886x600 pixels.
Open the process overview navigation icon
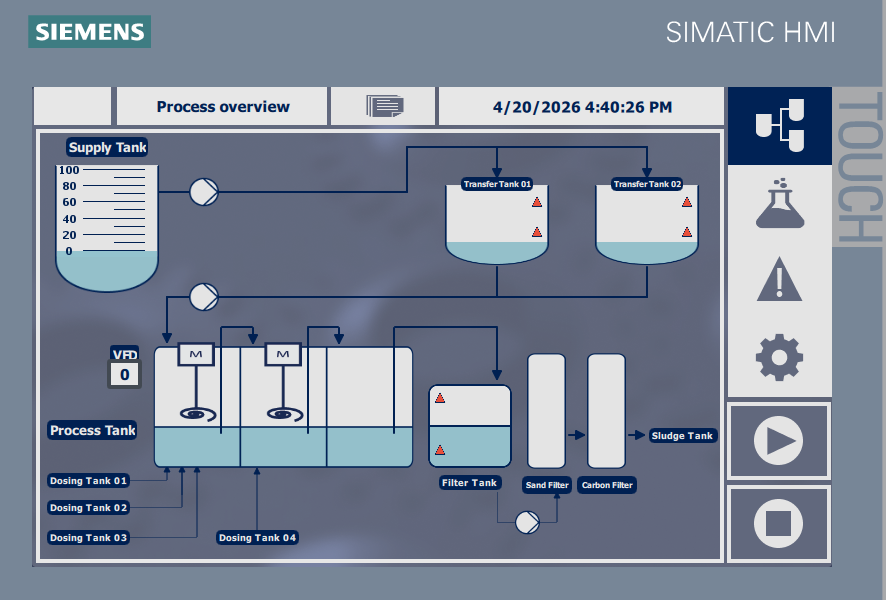(779, 125)
